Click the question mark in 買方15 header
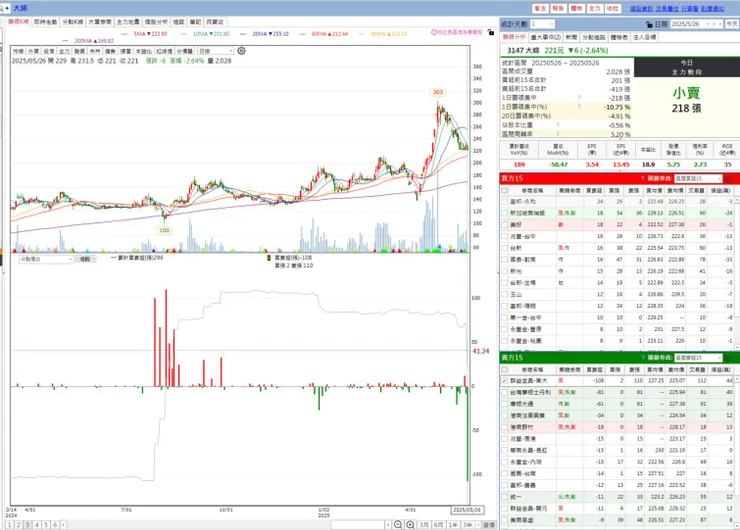 click(x=642, y=178)
